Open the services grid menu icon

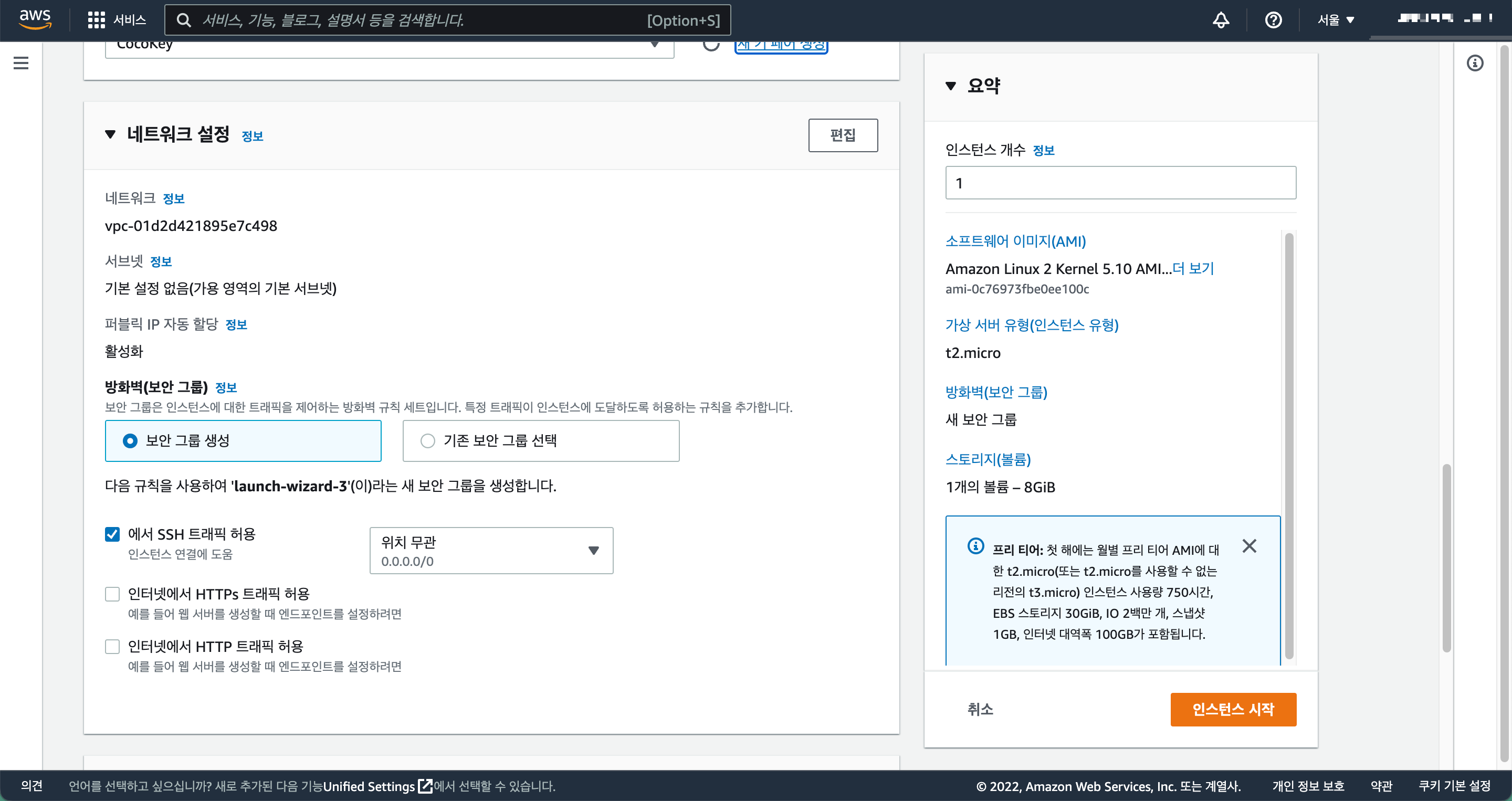[x=96, y=20]
